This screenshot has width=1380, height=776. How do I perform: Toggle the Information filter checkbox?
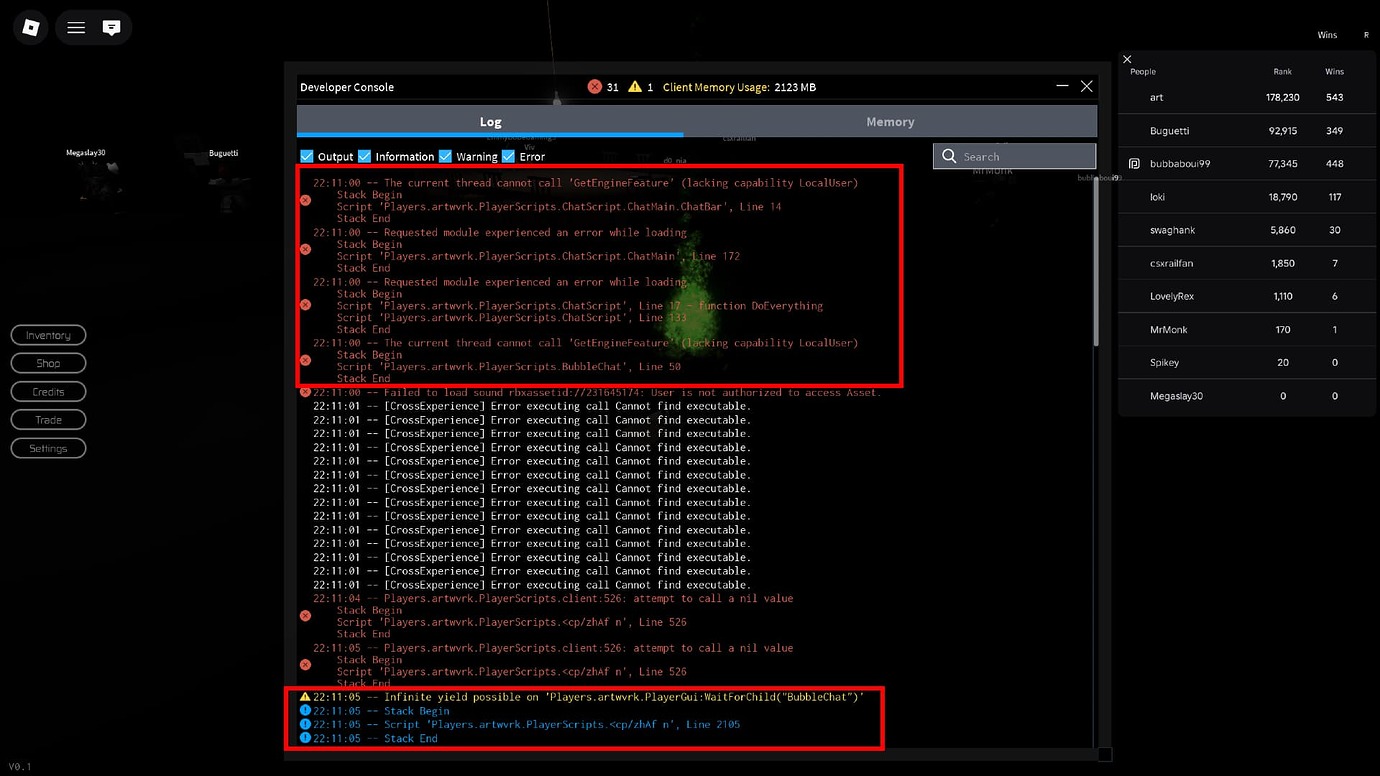pos(365,156)
